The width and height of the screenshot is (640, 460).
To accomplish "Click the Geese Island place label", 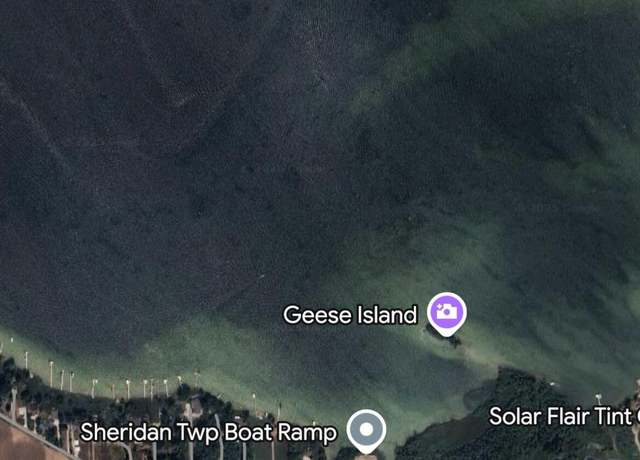I will click(x=350, y=315).
